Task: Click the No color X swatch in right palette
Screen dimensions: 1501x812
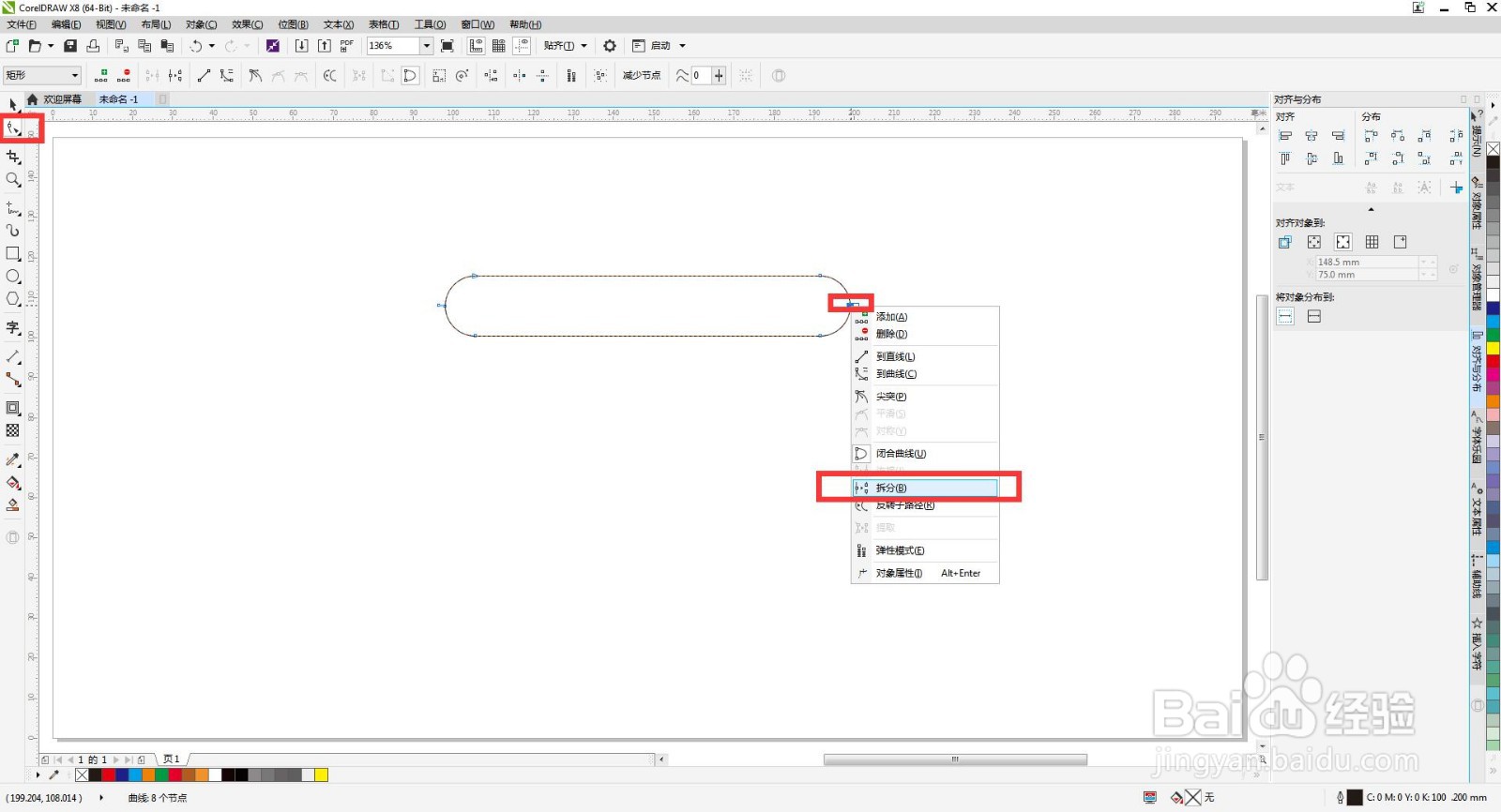Action: click(1493, 149)
